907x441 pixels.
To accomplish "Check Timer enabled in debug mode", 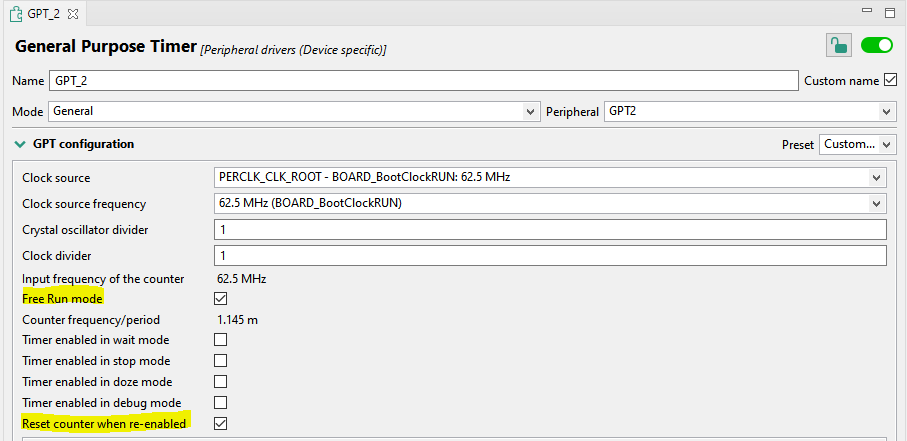I will [221, 403].
